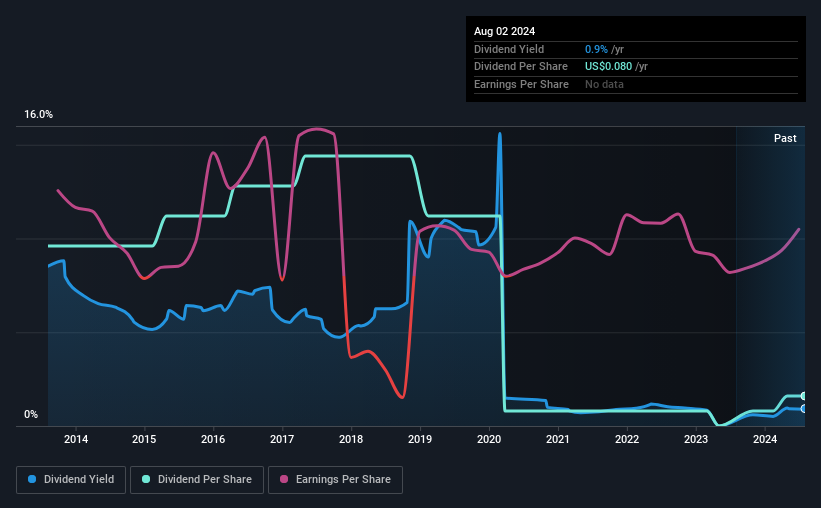
Task: Click the teal endpoint marker of Dividend Per Share
Action: click(x=804, y=396)
